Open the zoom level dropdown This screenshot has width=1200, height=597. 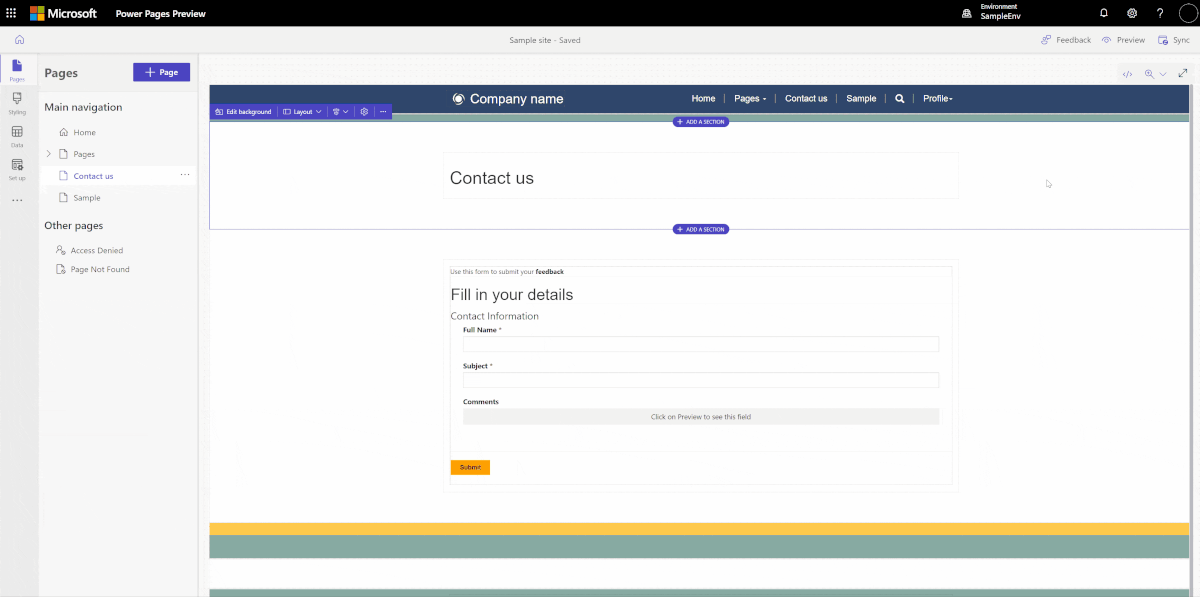point(1161,73)
